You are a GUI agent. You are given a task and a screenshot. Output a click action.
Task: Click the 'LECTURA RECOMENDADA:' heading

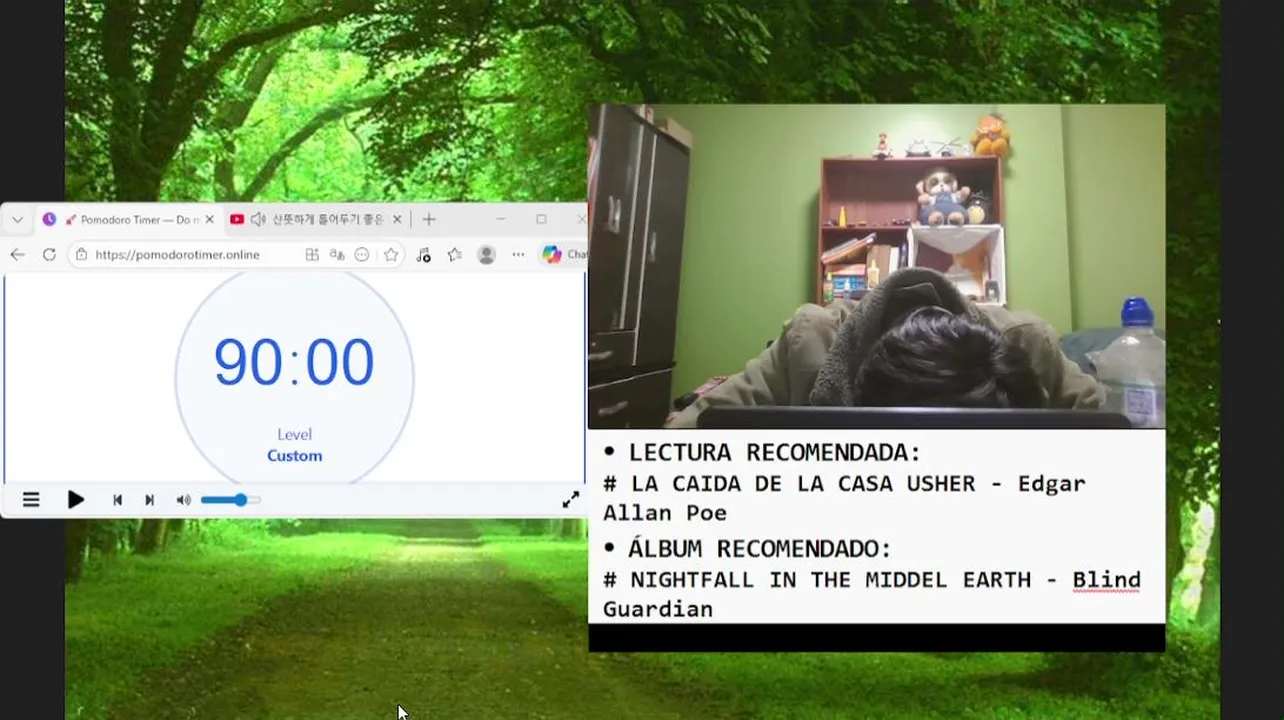(x=775, y=452)
